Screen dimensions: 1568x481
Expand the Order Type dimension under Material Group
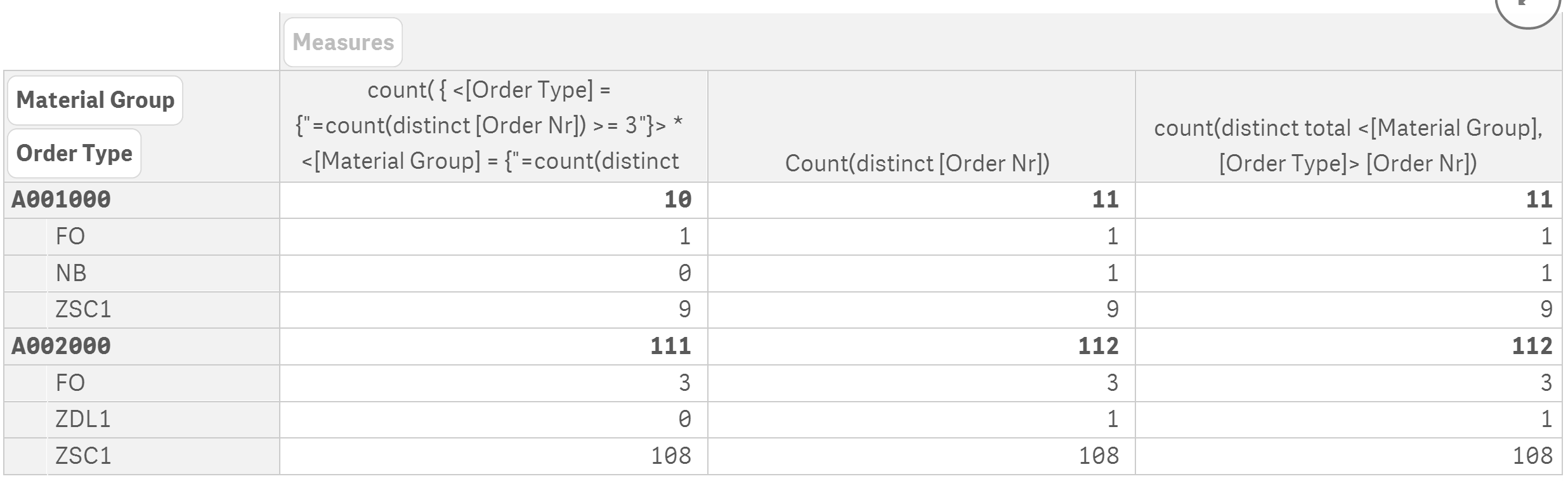tap(73, 152)
